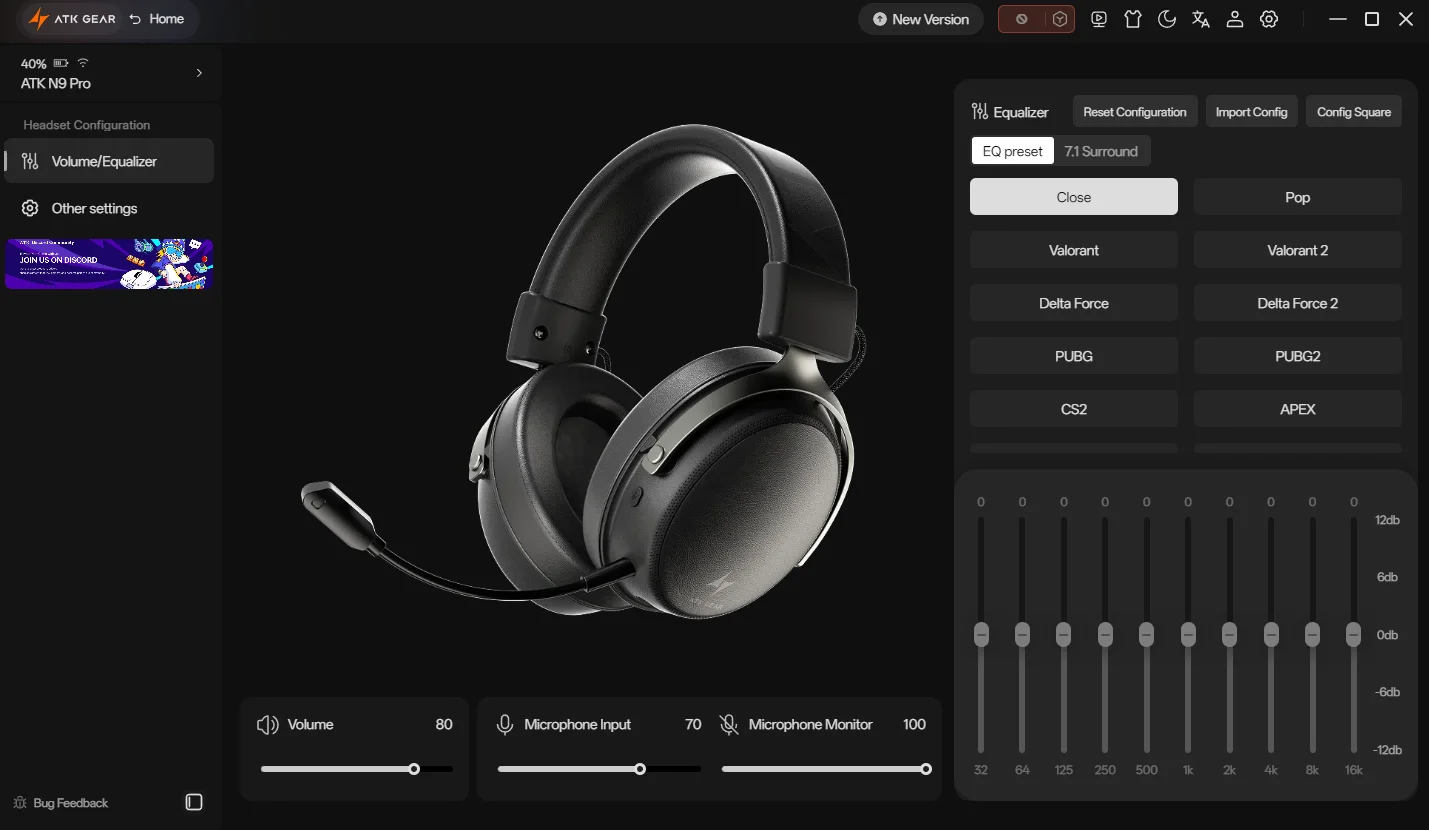
Task: Open the skin theme shirt icon
Action: point(1132,19)
